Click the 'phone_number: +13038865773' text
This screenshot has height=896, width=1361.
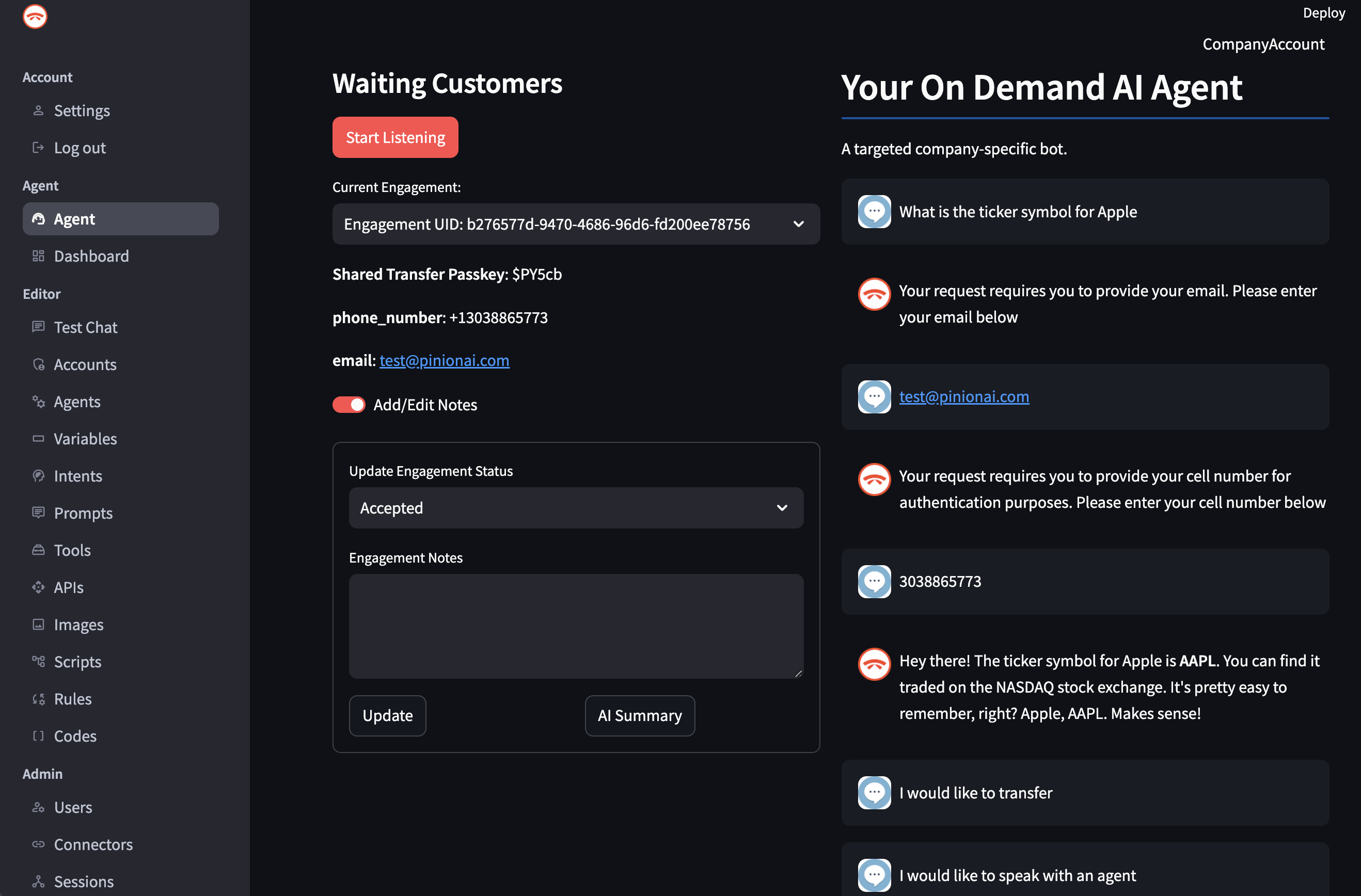pos(440,317)
